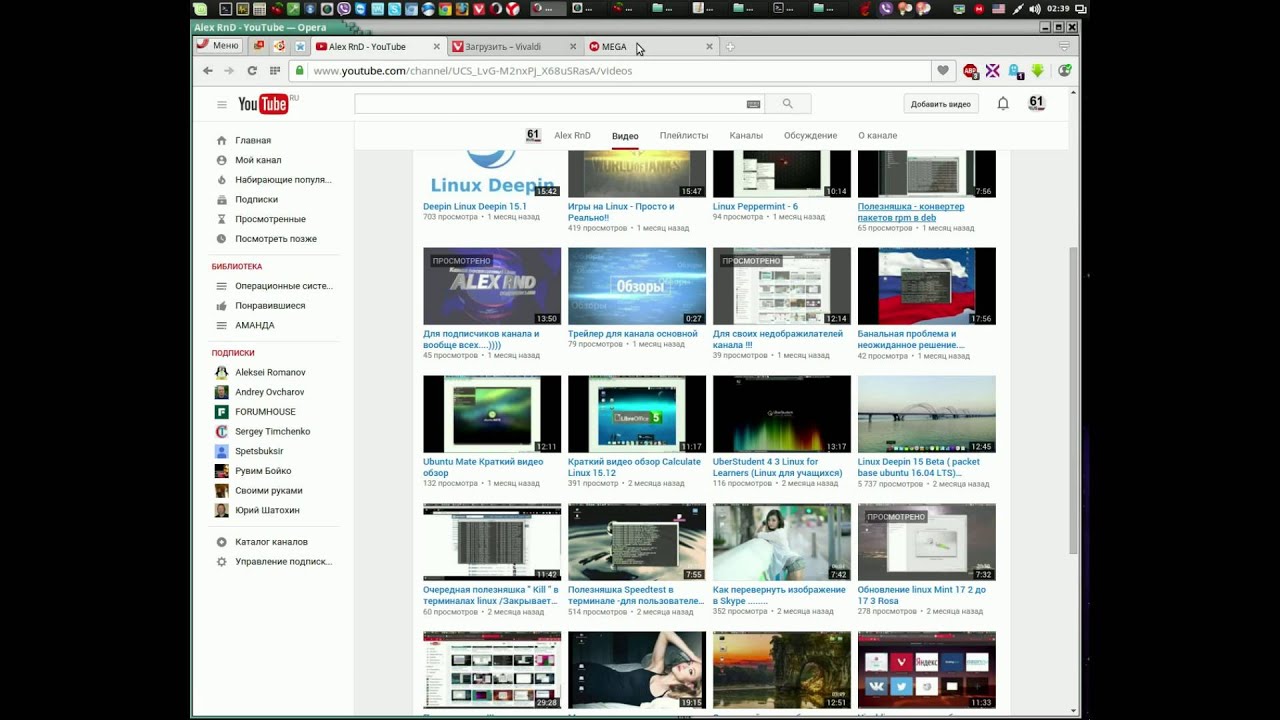Open Обновление linux Mint 17 2 video

(x=921, y=595)
